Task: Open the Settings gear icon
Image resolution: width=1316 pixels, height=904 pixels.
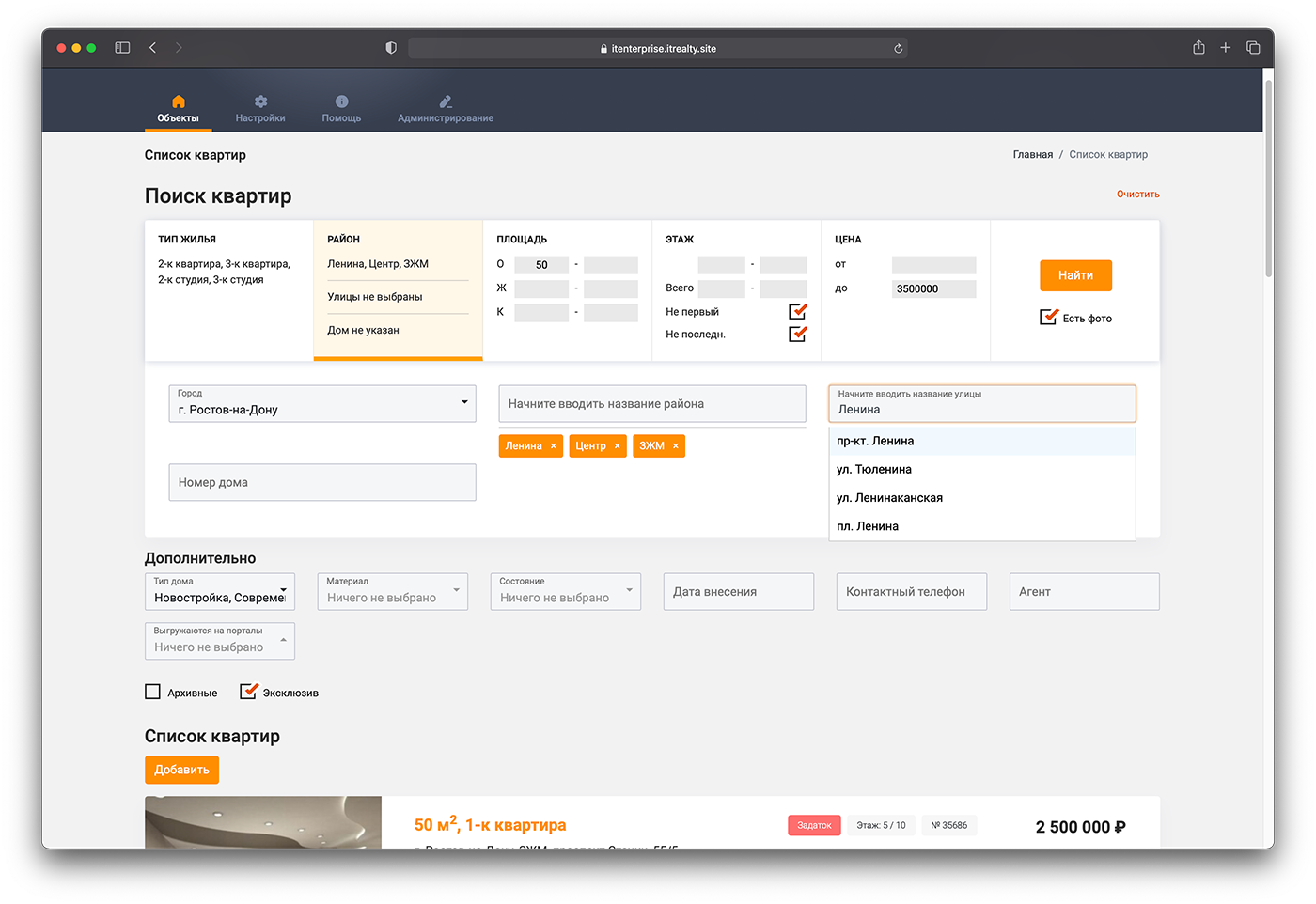Action: tap(260, 101)
